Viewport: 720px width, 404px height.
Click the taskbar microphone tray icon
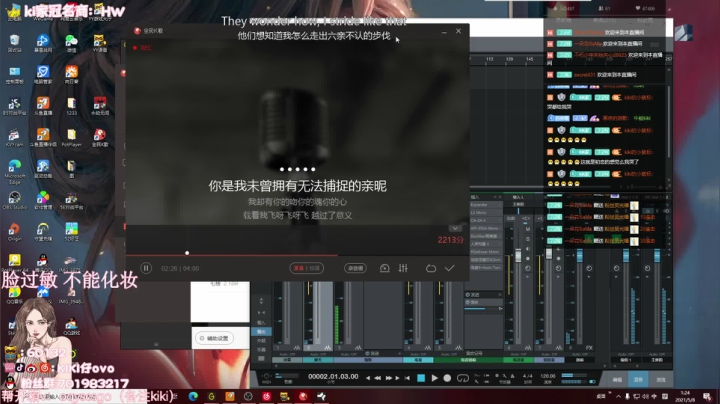pos(627,396)
